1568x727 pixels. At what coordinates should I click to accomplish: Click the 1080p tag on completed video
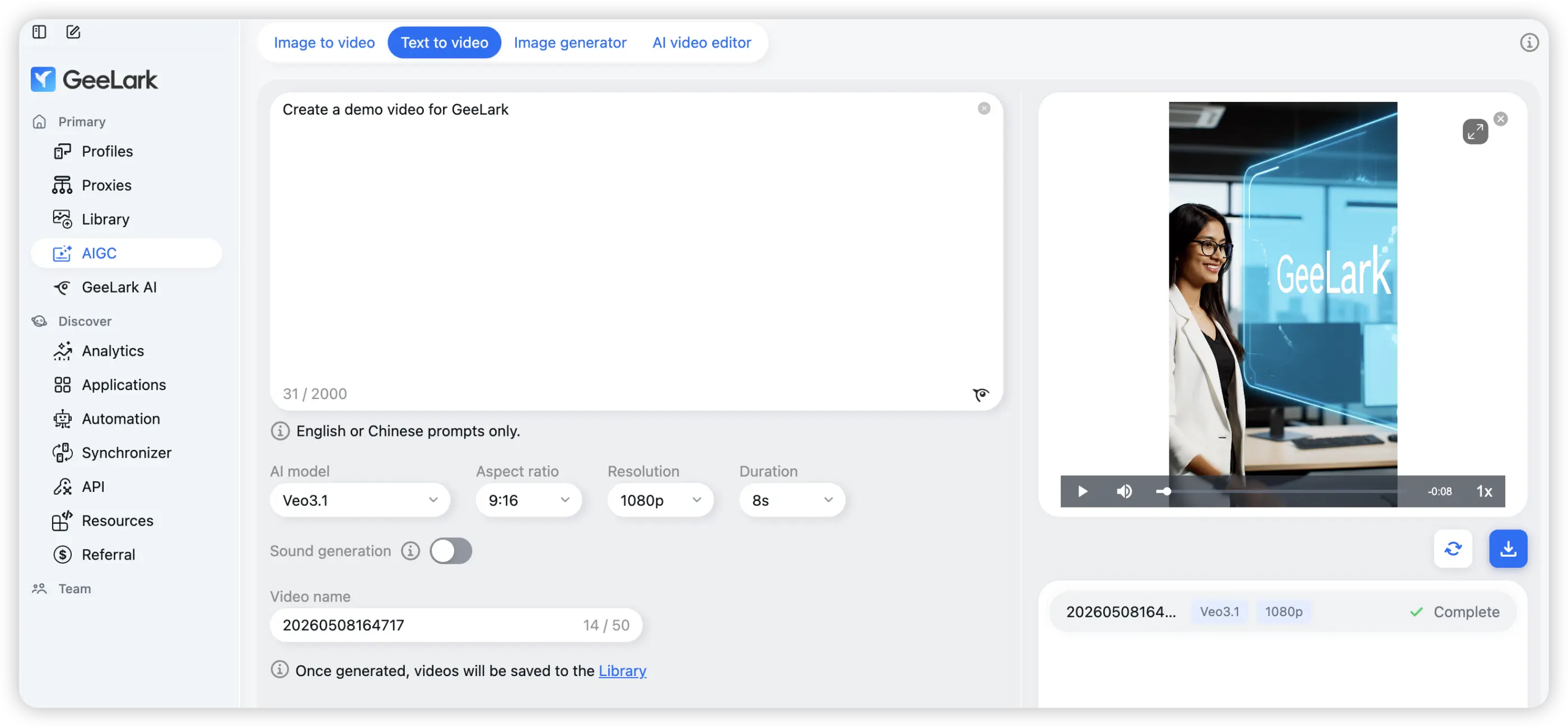[1283, 612]
